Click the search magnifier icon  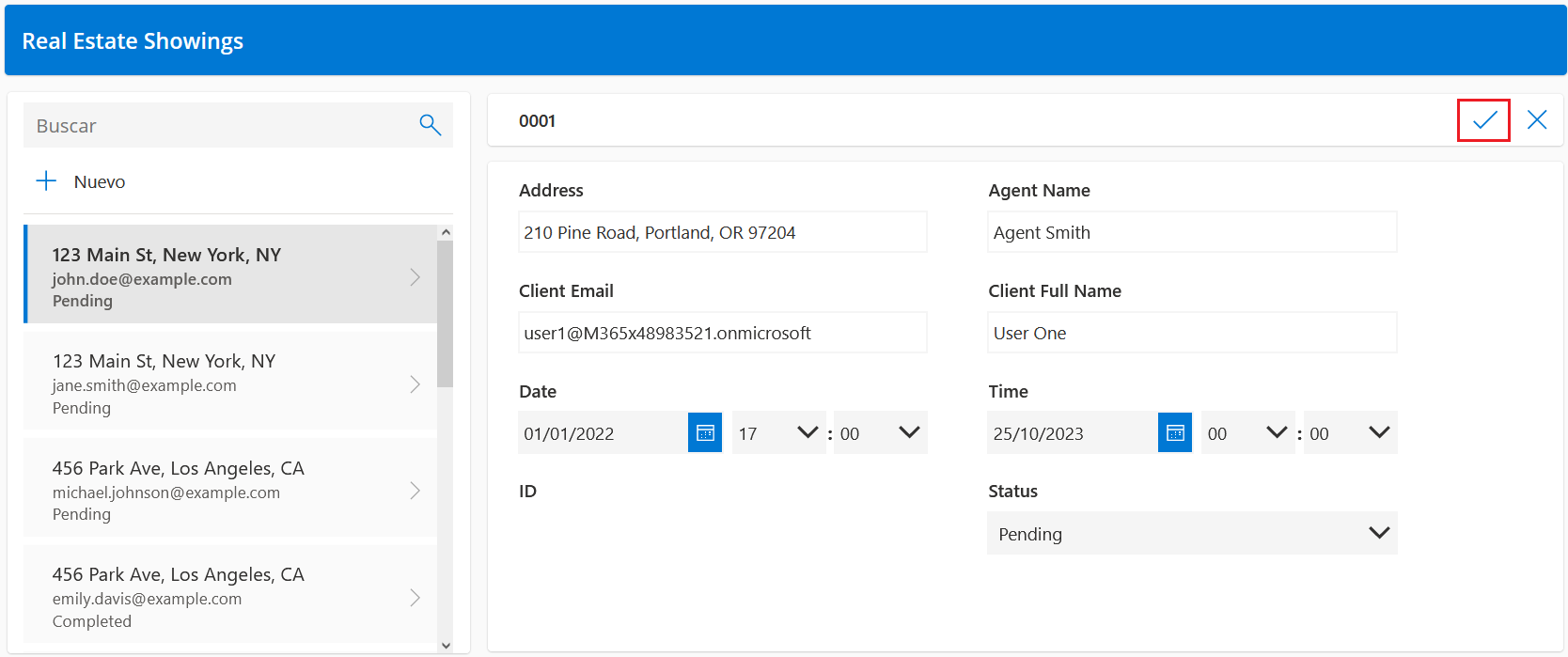click(430, 125)
